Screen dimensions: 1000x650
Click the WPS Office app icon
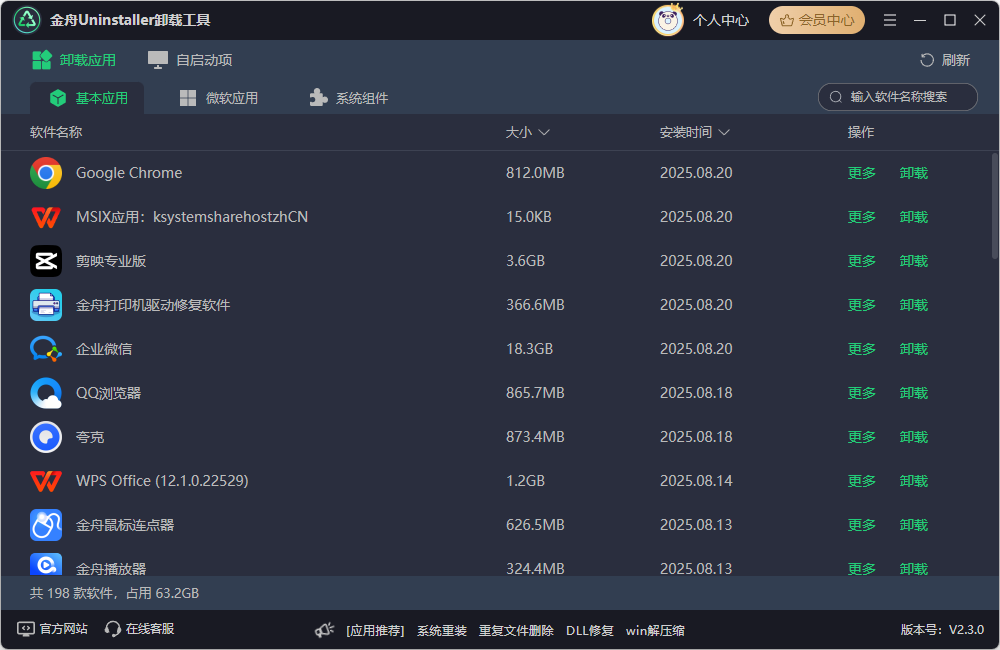pos(46,481)
